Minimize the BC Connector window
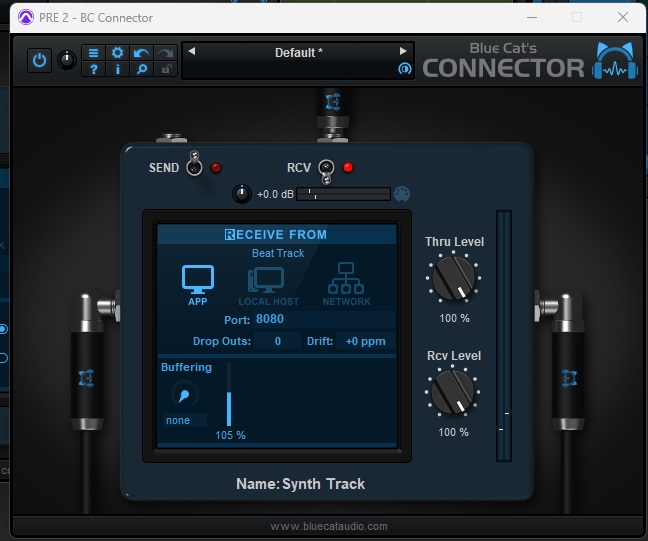The image size is (648, 541). 532,17
